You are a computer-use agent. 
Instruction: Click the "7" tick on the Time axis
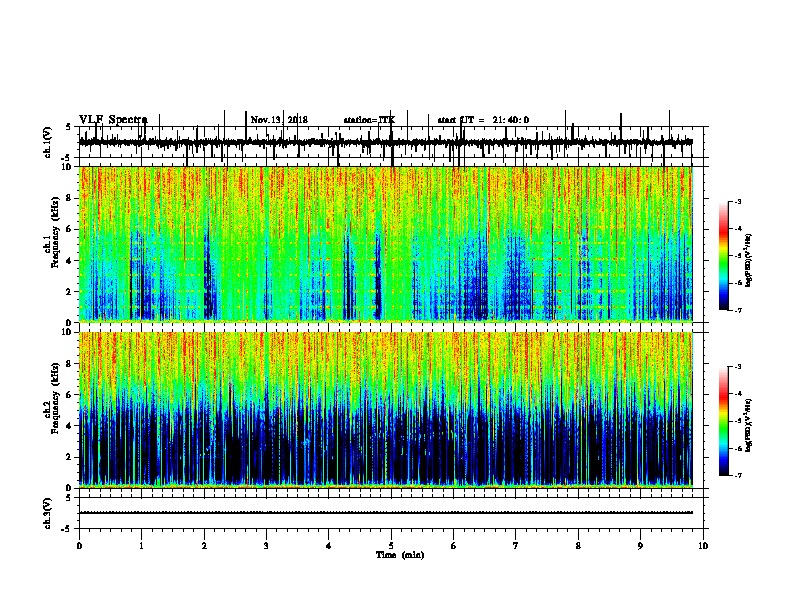pos(516,546)
